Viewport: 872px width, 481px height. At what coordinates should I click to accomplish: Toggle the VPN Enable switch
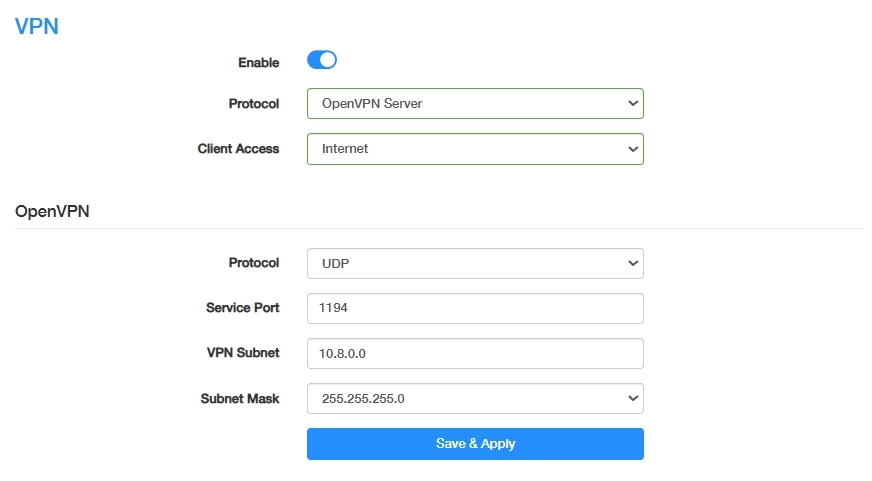[321, 60]
